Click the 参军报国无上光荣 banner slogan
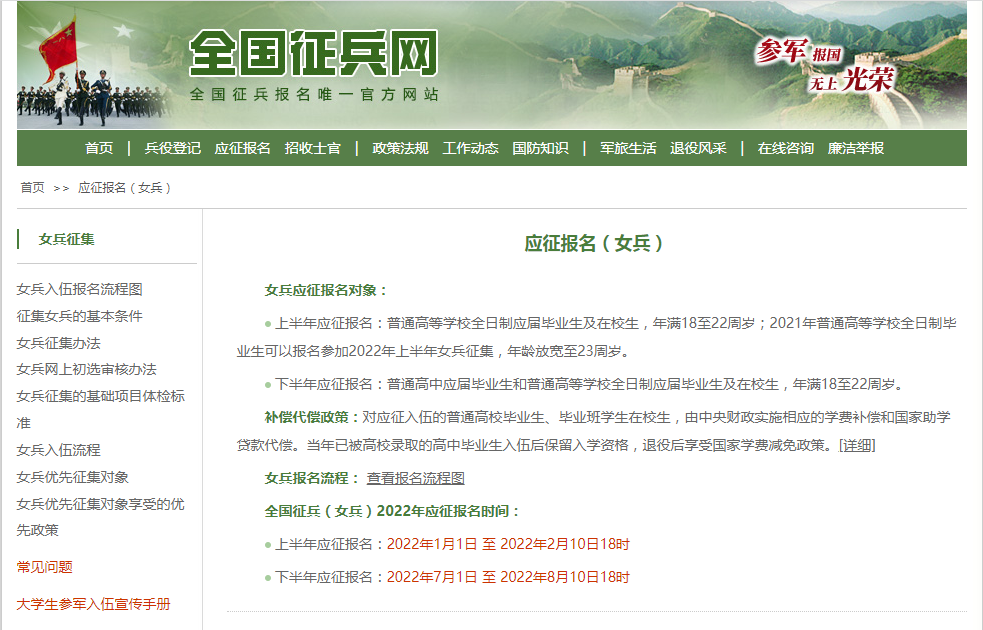 pyautogui.click(x=826, y=66)
